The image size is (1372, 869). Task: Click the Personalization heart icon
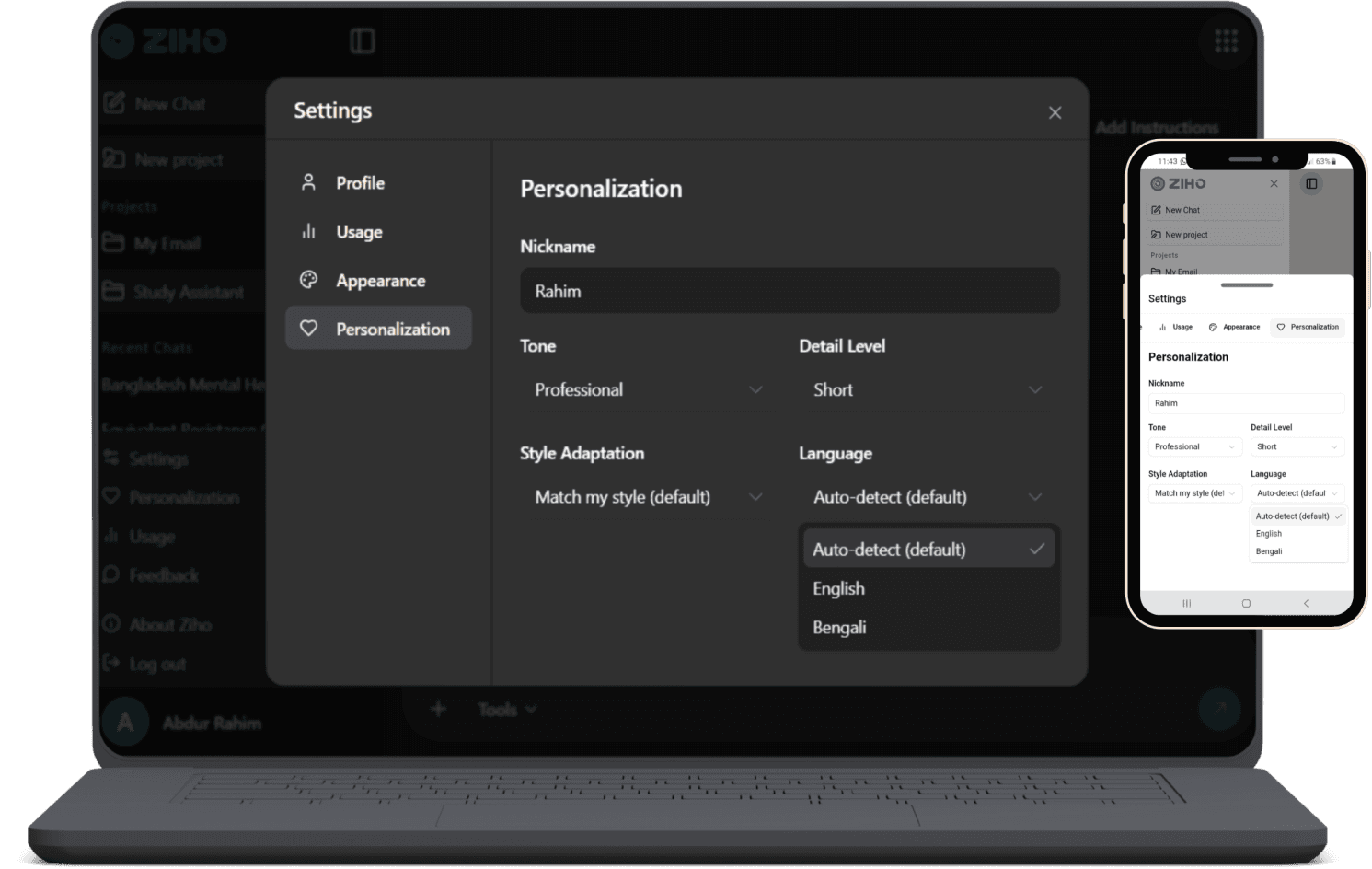coord(308,328)
